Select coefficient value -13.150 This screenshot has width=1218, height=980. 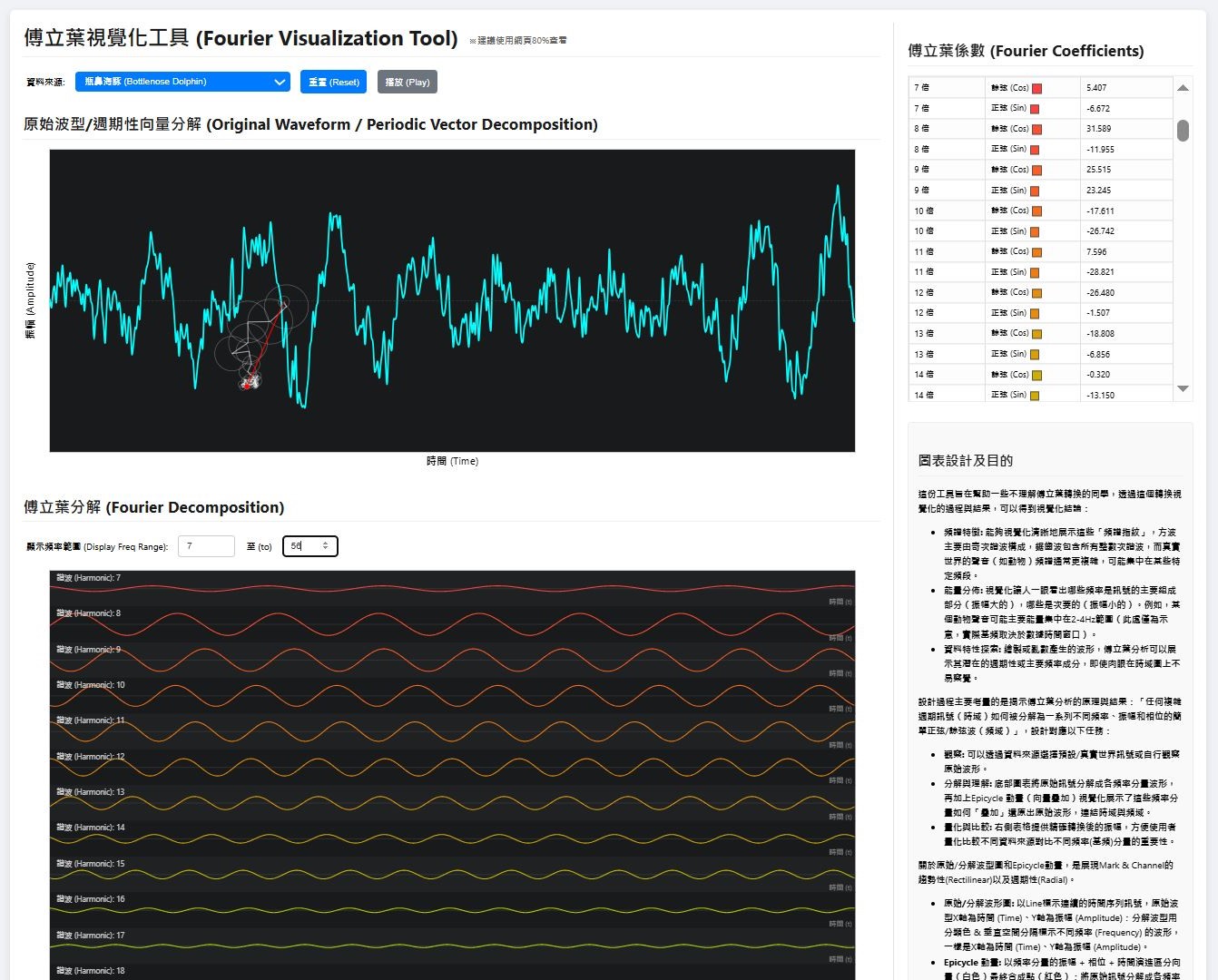pos(1100,396)
